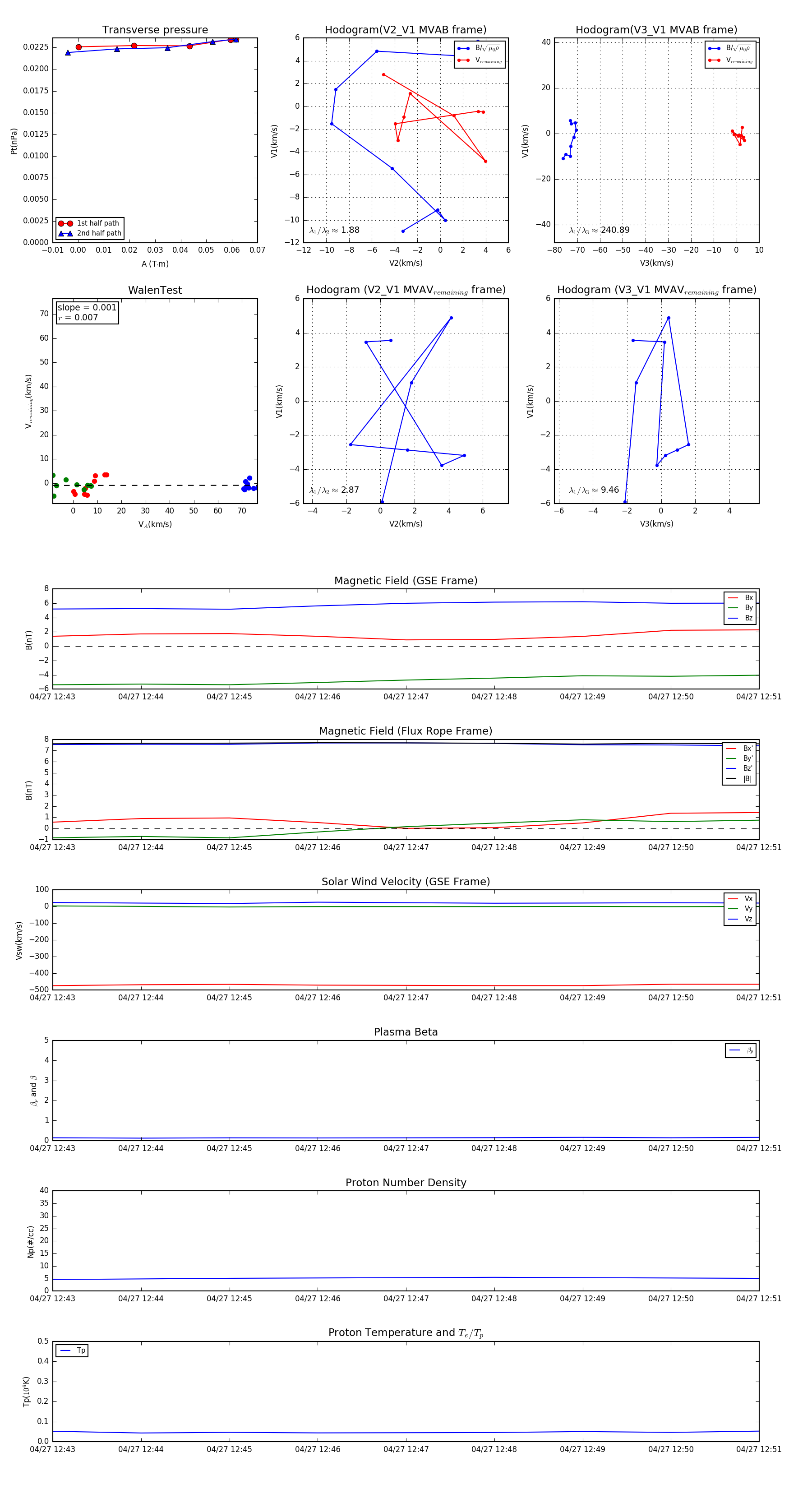Click the 'Magnetic Field (Flux Rope Frame)' title

[406, 731]
